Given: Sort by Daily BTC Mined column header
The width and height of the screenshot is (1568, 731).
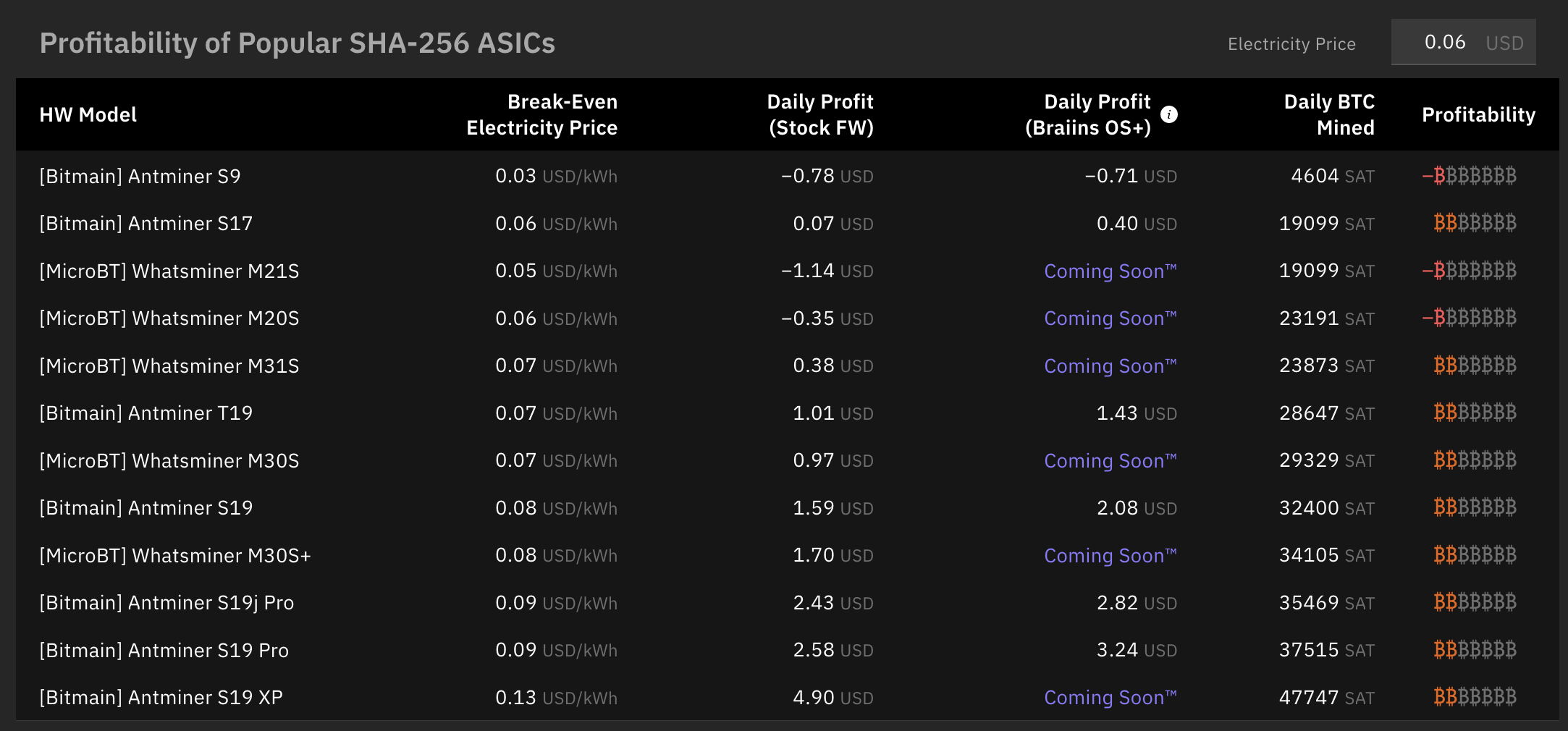Looking at the screenshot, I should pos(1329,114).
